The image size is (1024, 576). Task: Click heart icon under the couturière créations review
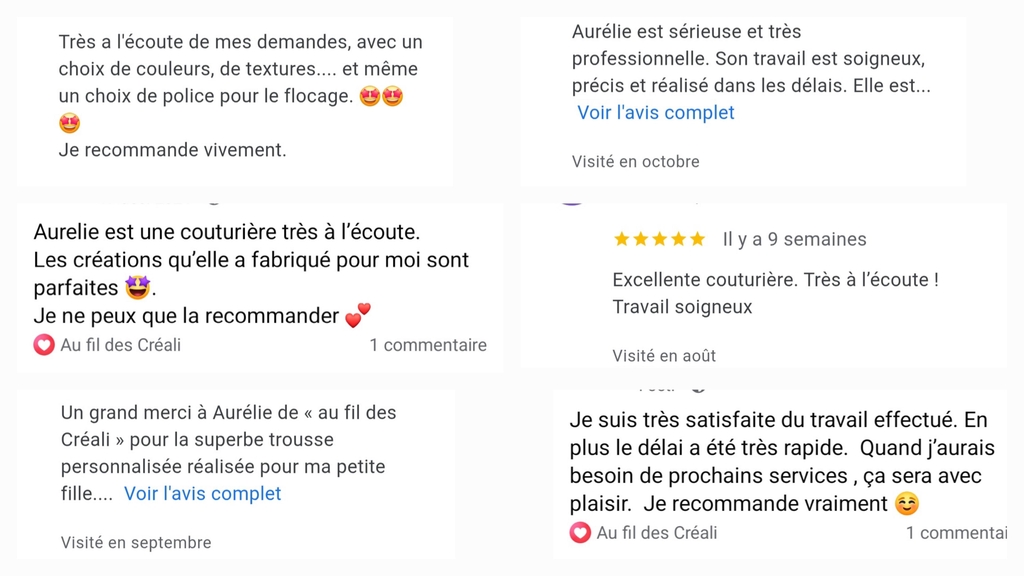[x=44, y=345]
